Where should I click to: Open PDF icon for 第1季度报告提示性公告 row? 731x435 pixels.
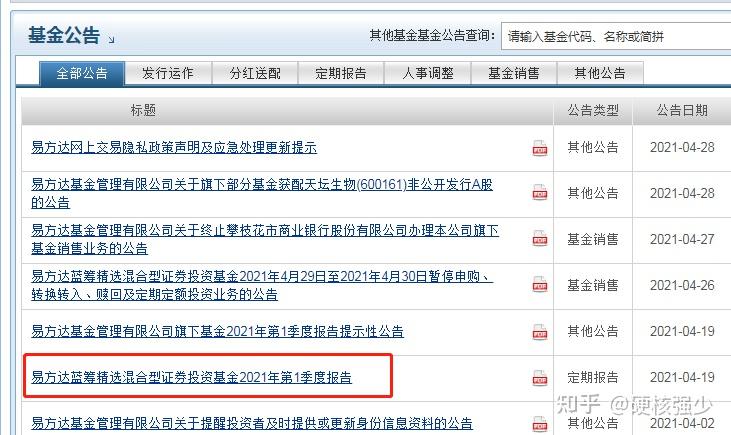540,332
